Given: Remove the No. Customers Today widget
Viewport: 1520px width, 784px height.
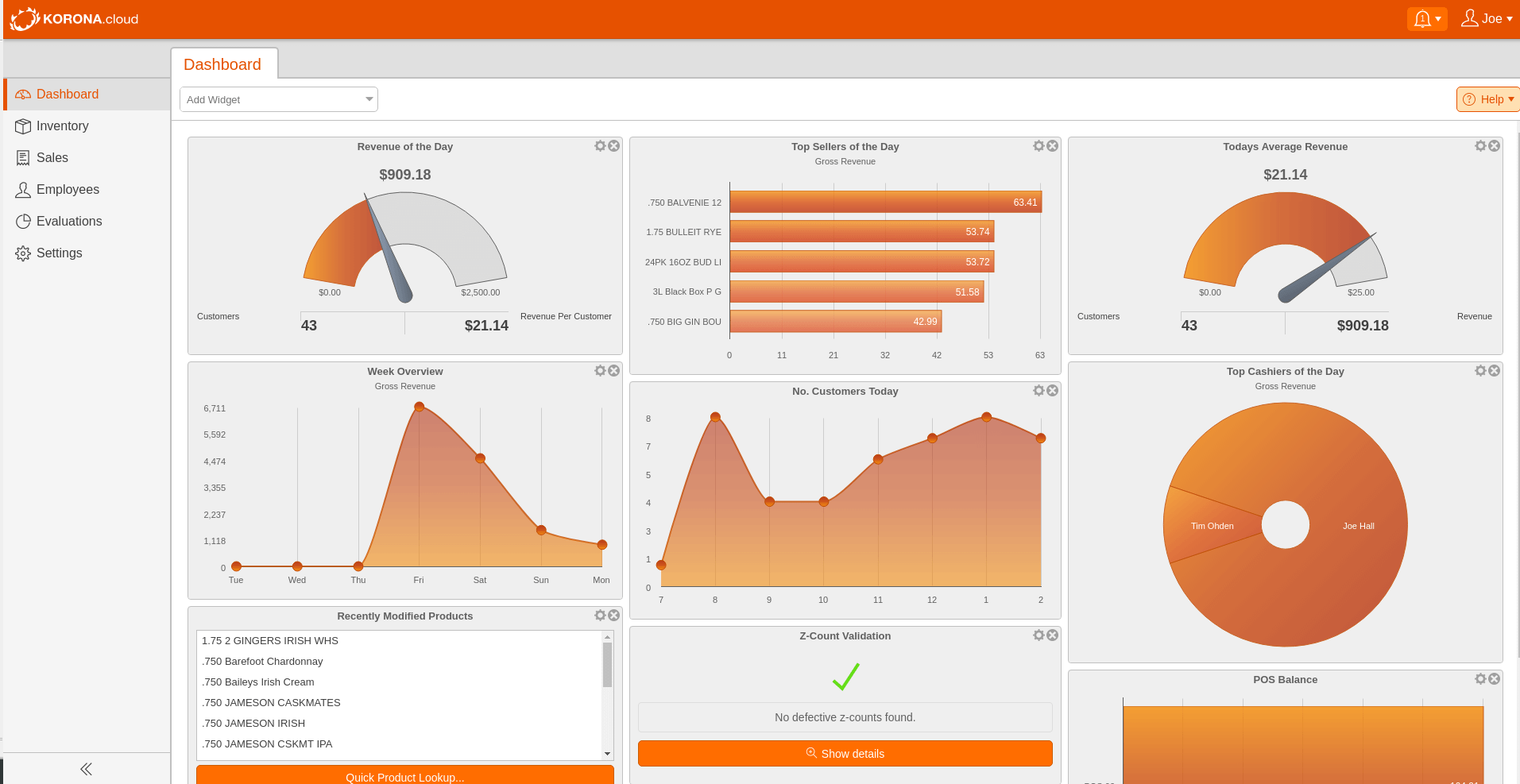Looking at the screenshot, I should [1053, 390].
